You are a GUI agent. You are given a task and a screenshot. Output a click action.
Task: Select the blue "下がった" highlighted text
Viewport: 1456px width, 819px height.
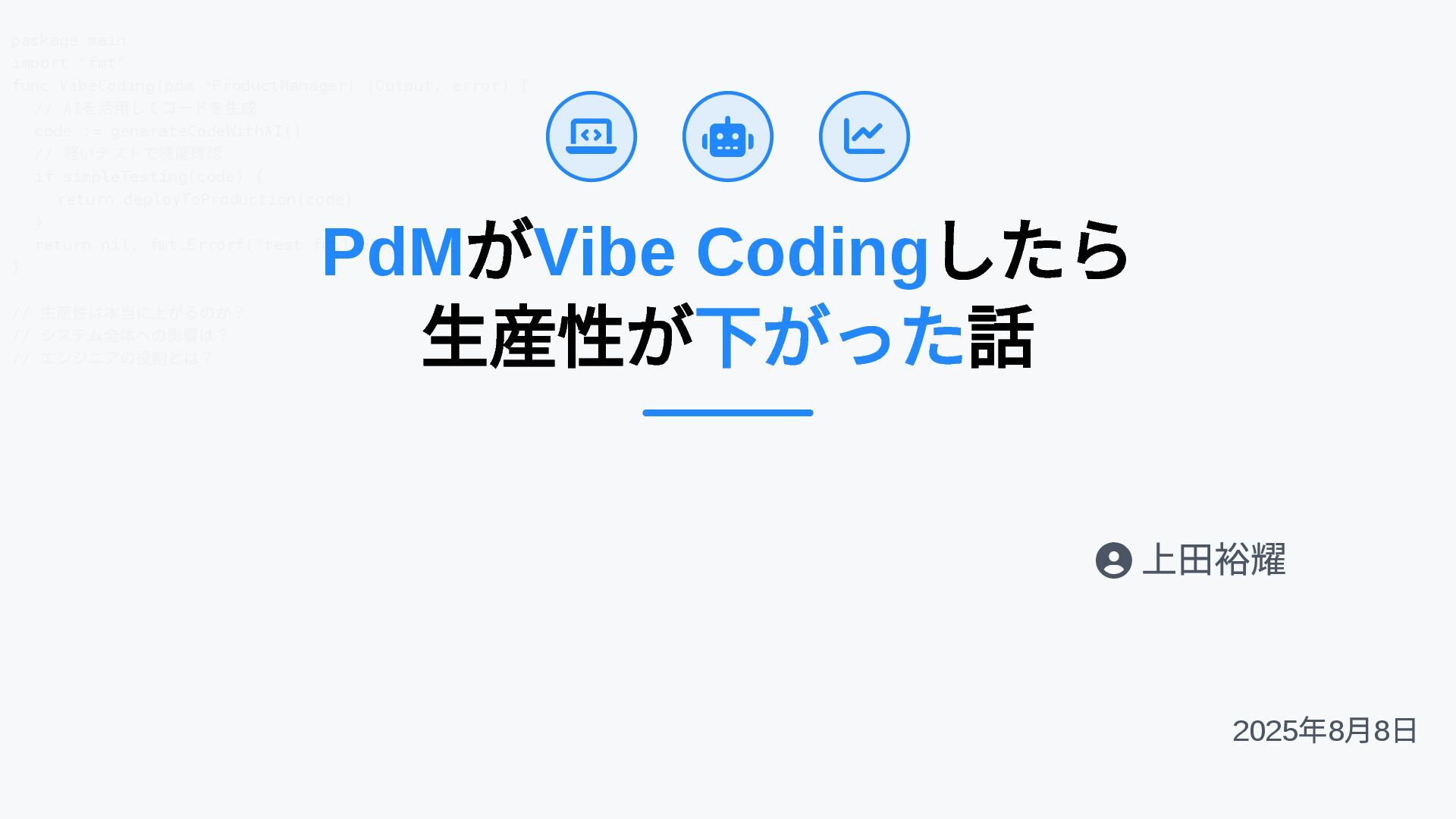pos(830,336)
